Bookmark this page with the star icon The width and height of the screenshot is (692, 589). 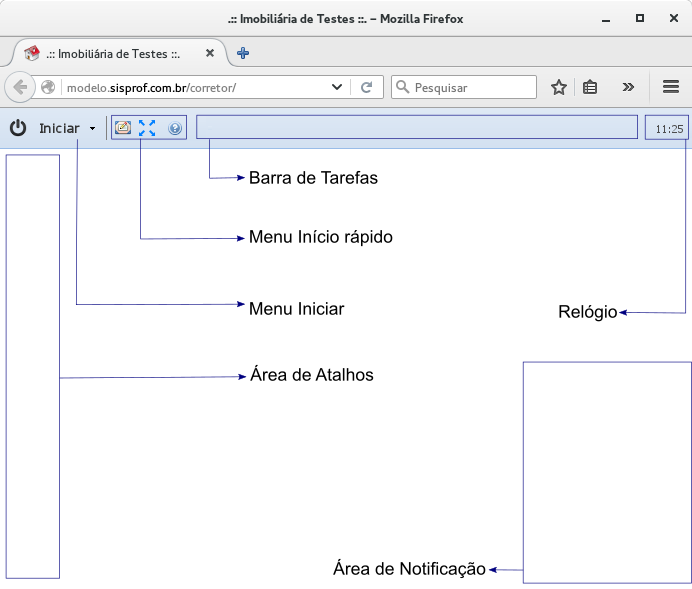(x=559, y=87)
